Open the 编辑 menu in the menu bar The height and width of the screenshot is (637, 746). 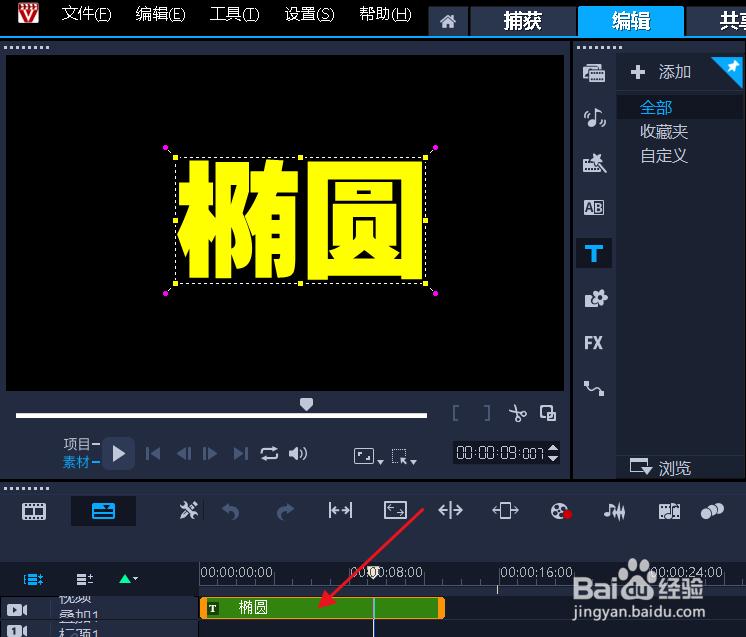160,14
